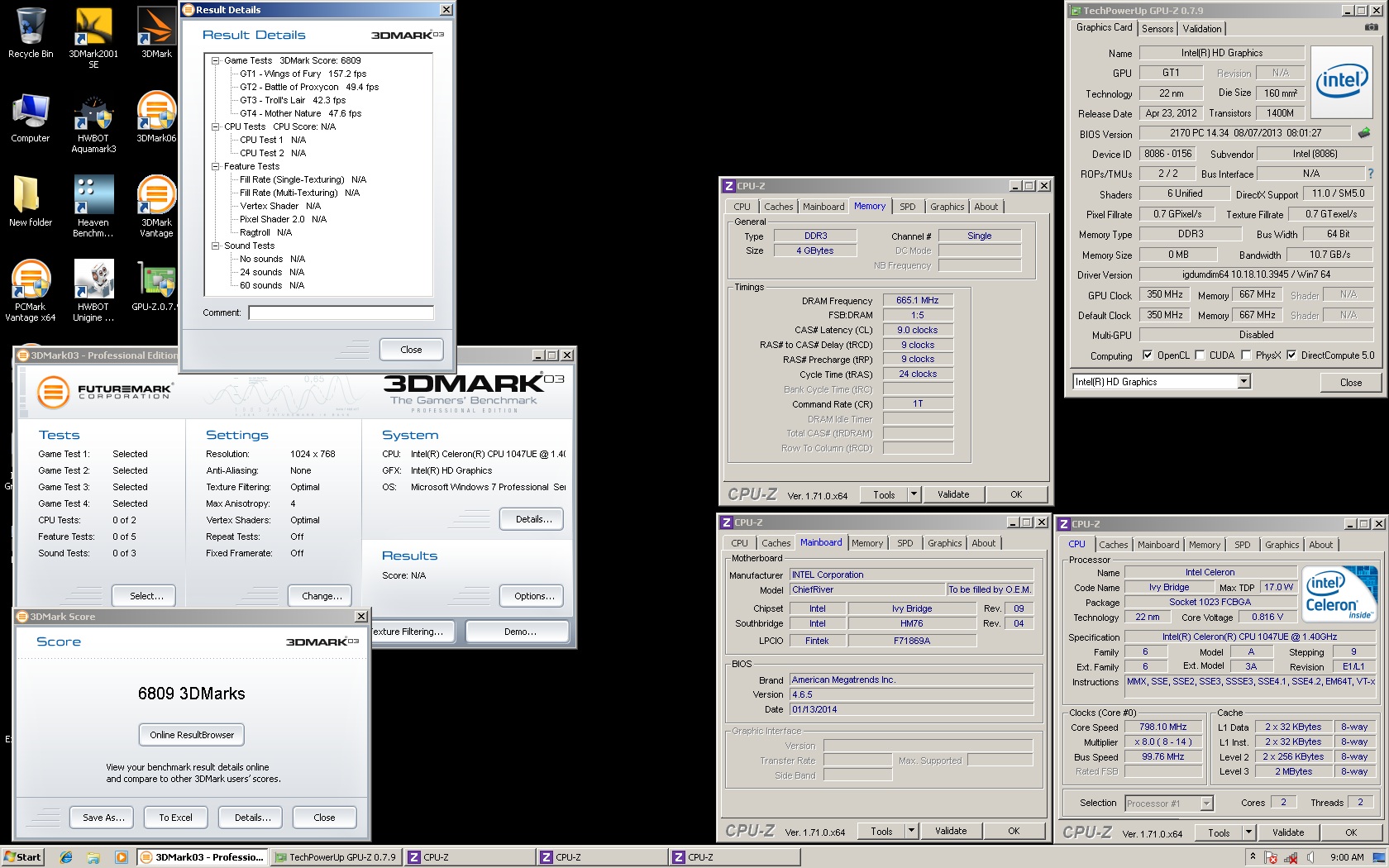This screenshot has width=1389, height=868.
Task: Click the Intel Celeron inside logo in CPU-Z
Action: [1339, 594]
